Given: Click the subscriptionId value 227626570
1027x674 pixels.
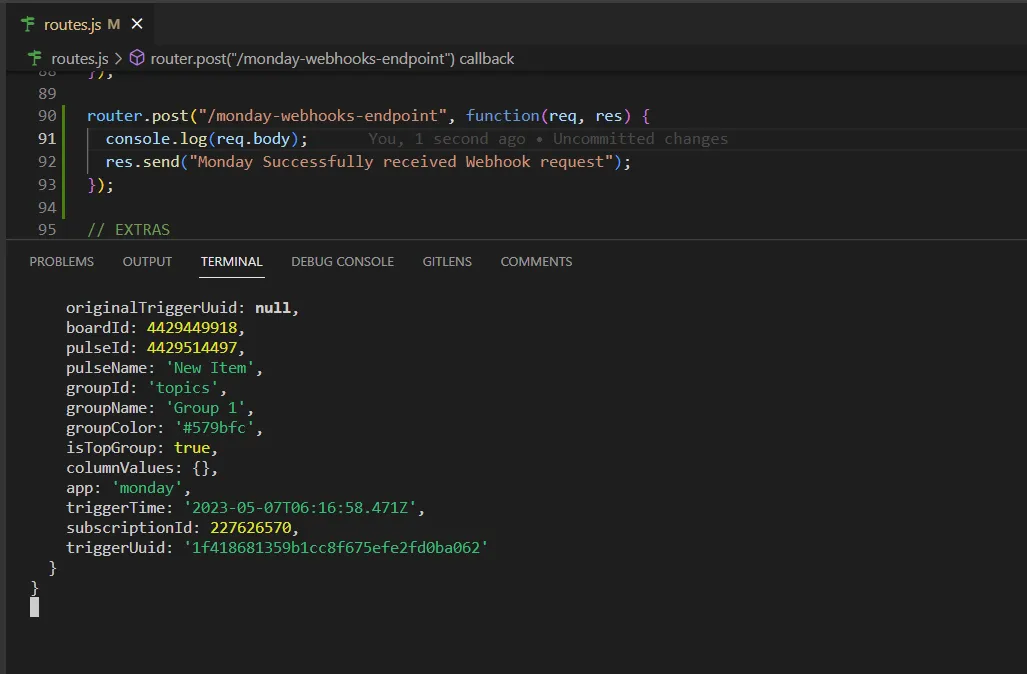Looking at the screenshot, I should coord(250,528).
